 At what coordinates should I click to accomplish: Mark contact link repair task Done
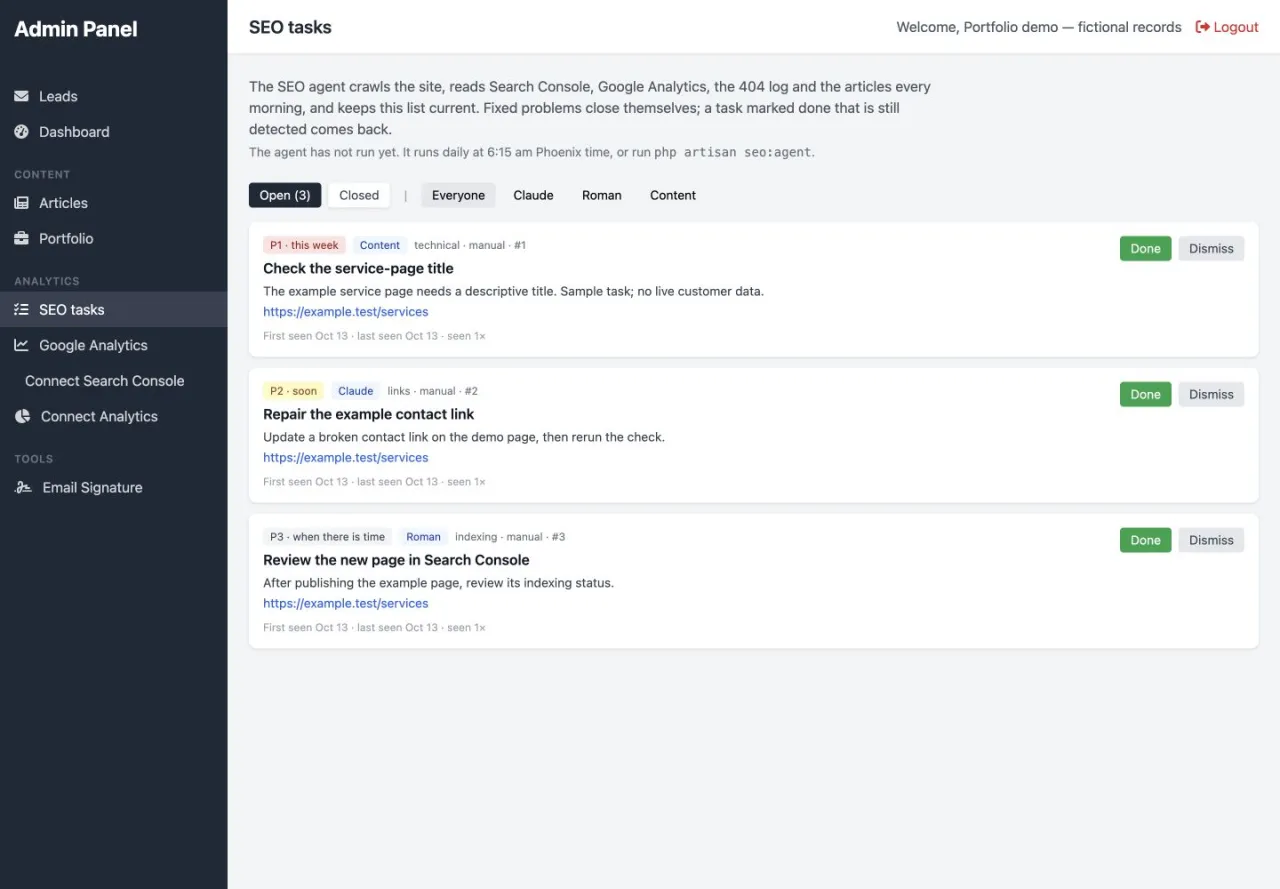(1145, 394)
